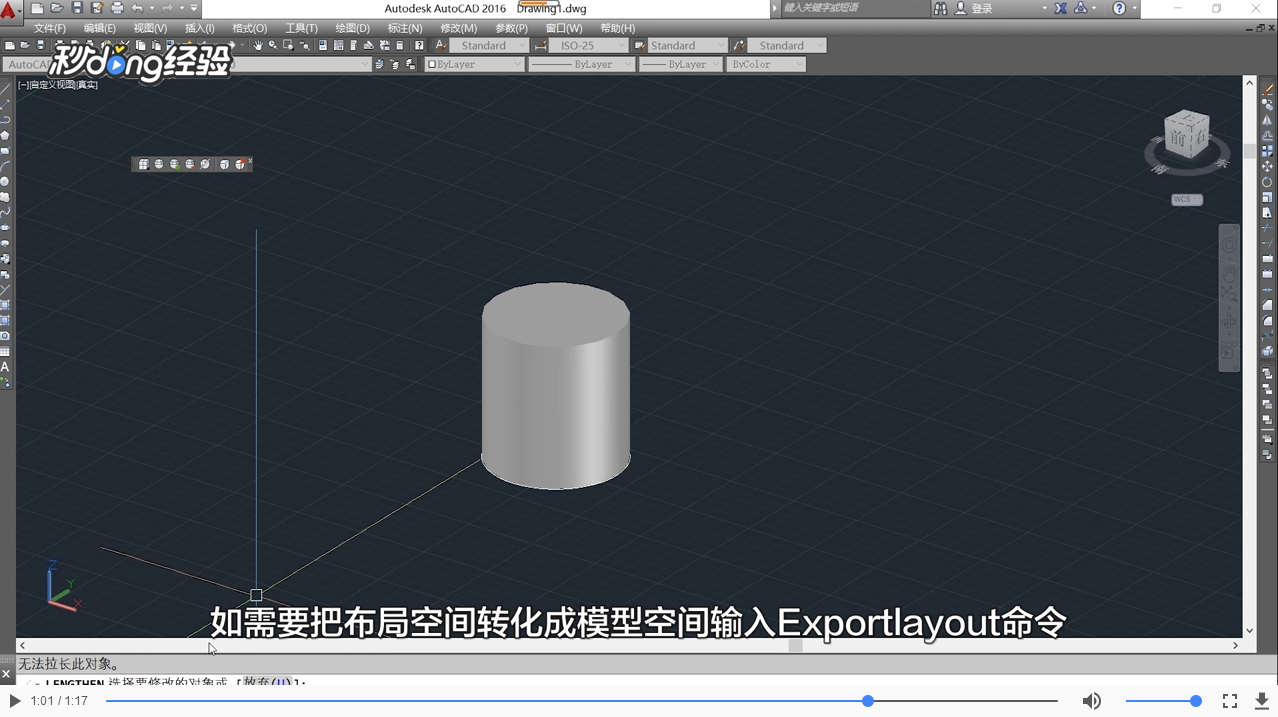Click the command line close X button
This screenshot has width=1278, height=717.
pyautogui.click(x=6, y=675)
